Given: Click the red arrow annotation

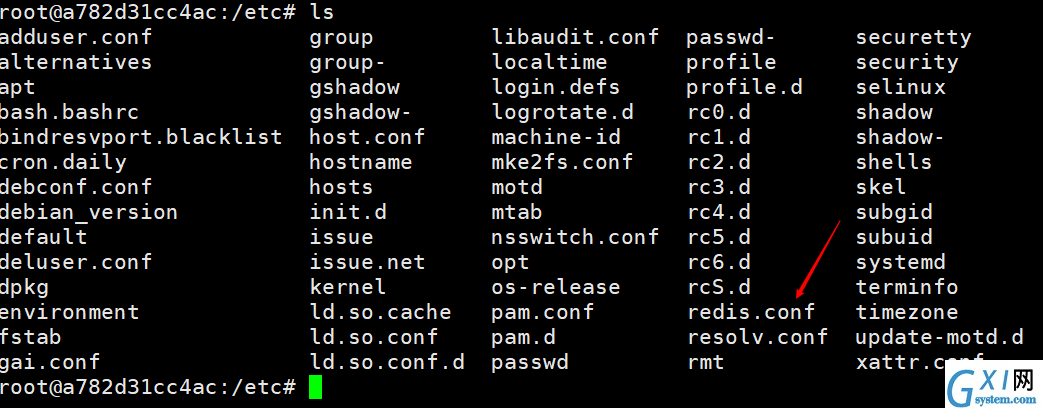Looking at the screenshot, I should [x=818, y=260].
